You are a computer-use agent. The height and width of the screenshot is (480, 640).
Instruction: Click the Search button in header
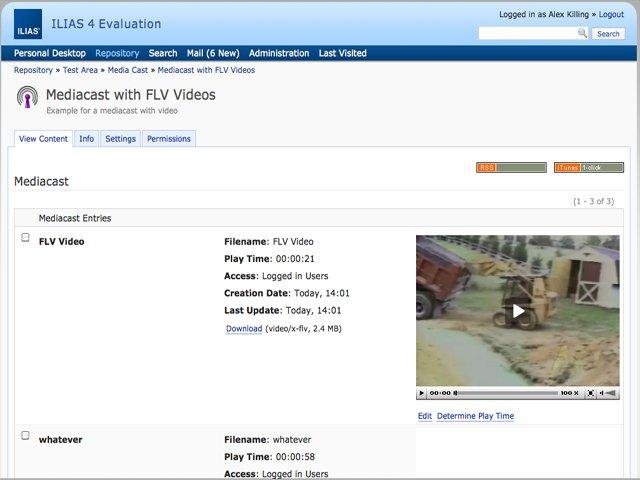click(x=608, y=34)
